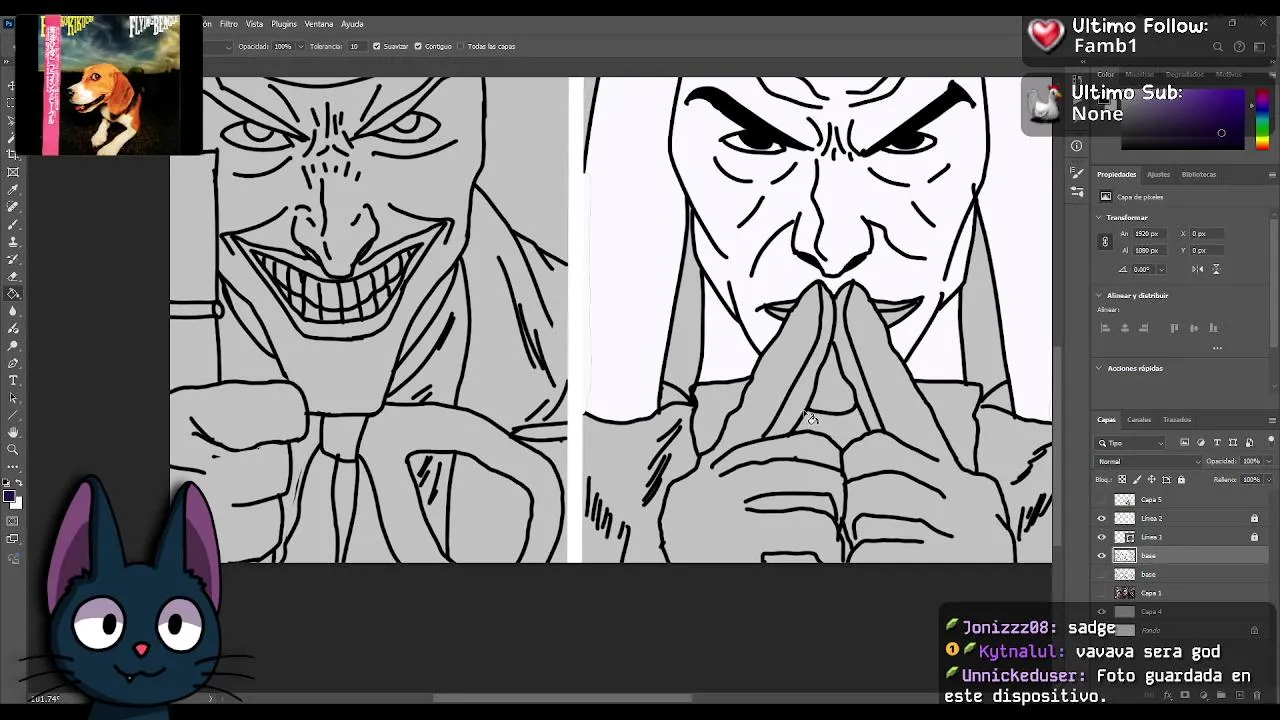This screenshot has height=720, width=1280.
Task: Toggle Todas las capas checkbox
Action: [460, 46]
